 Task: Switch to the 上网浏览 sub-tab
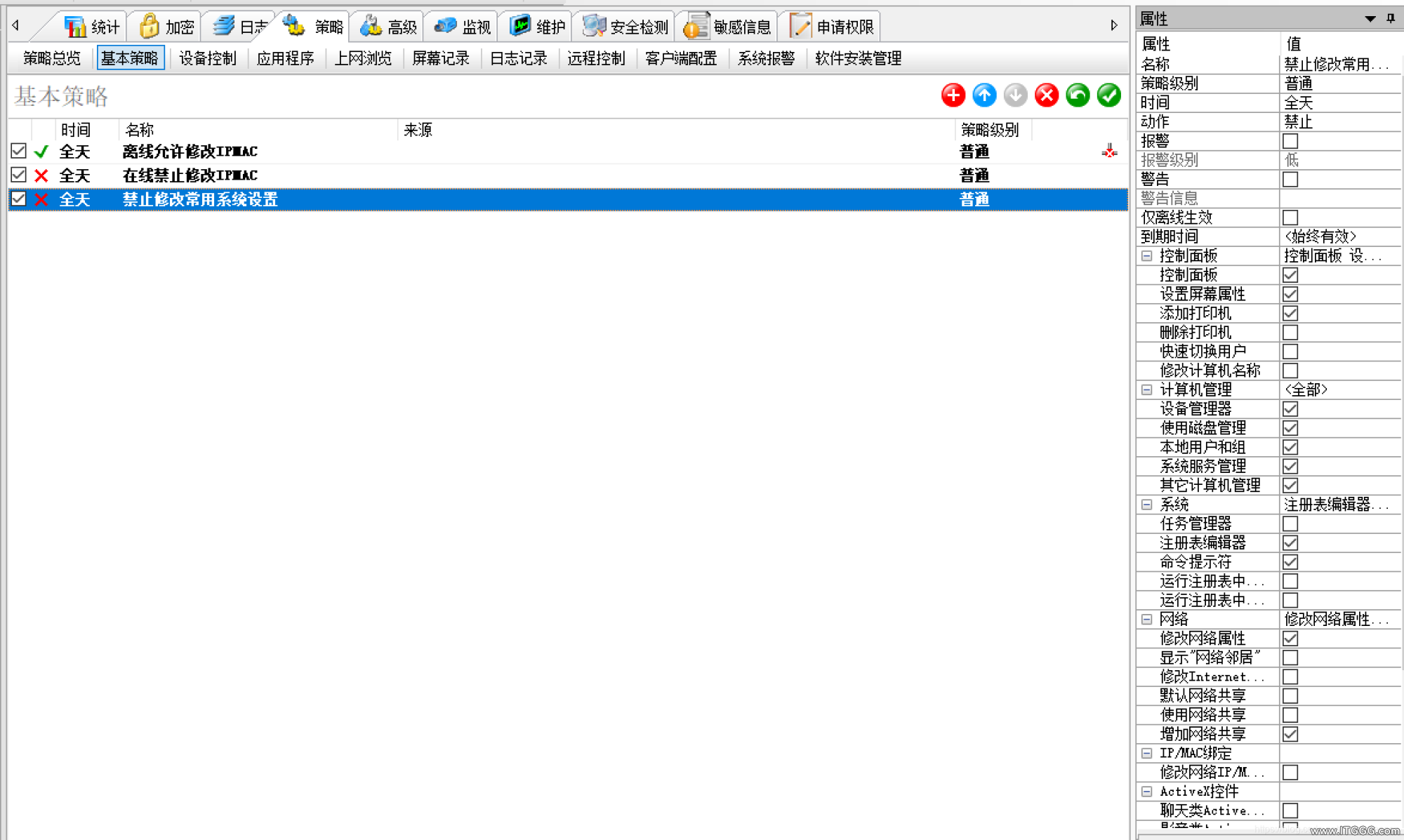click(x=363, y=58)
